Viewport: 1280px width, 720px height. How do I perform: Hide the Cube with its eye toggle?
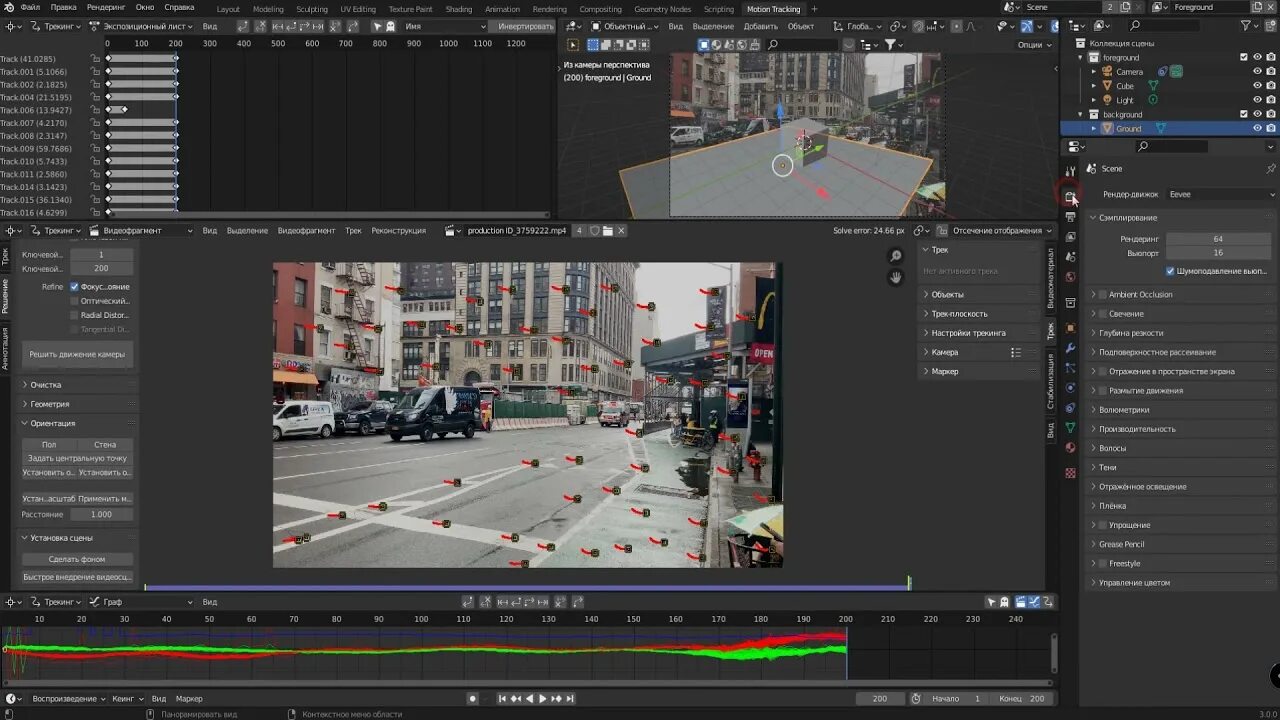1257,86
